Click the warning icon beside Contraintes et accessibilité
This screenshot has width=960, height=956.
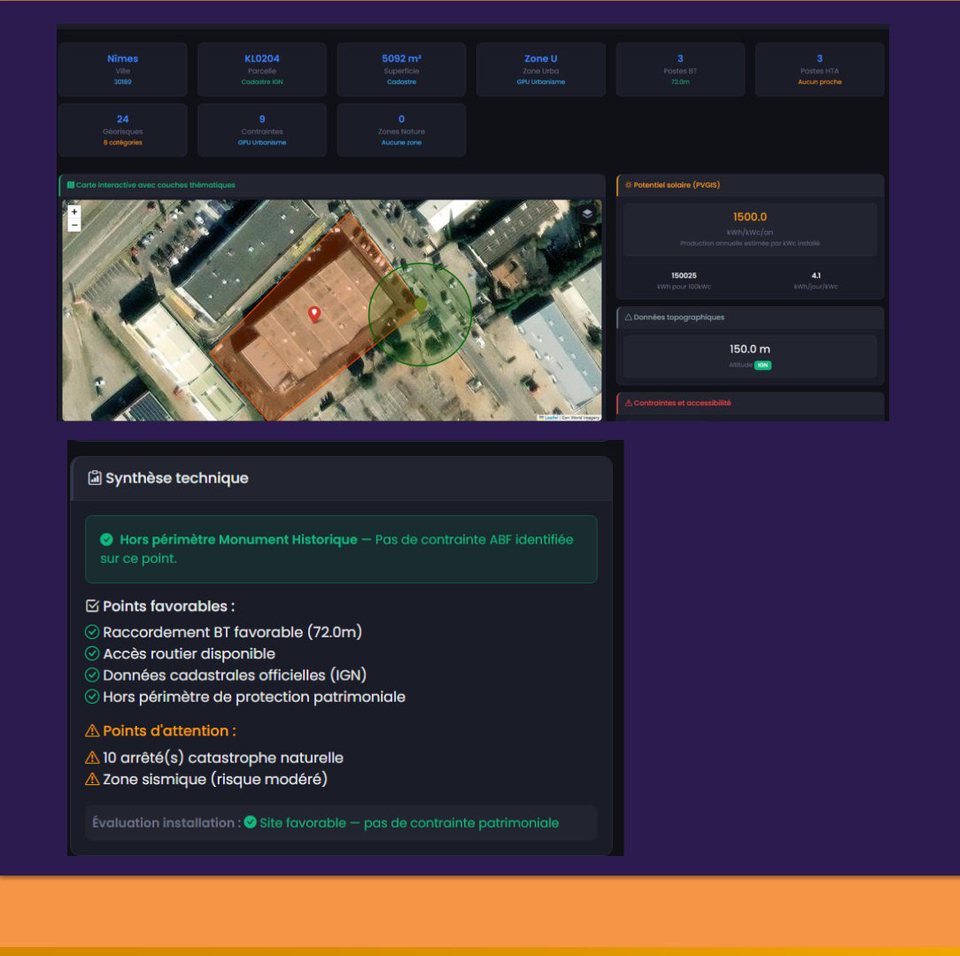point(628,402)
